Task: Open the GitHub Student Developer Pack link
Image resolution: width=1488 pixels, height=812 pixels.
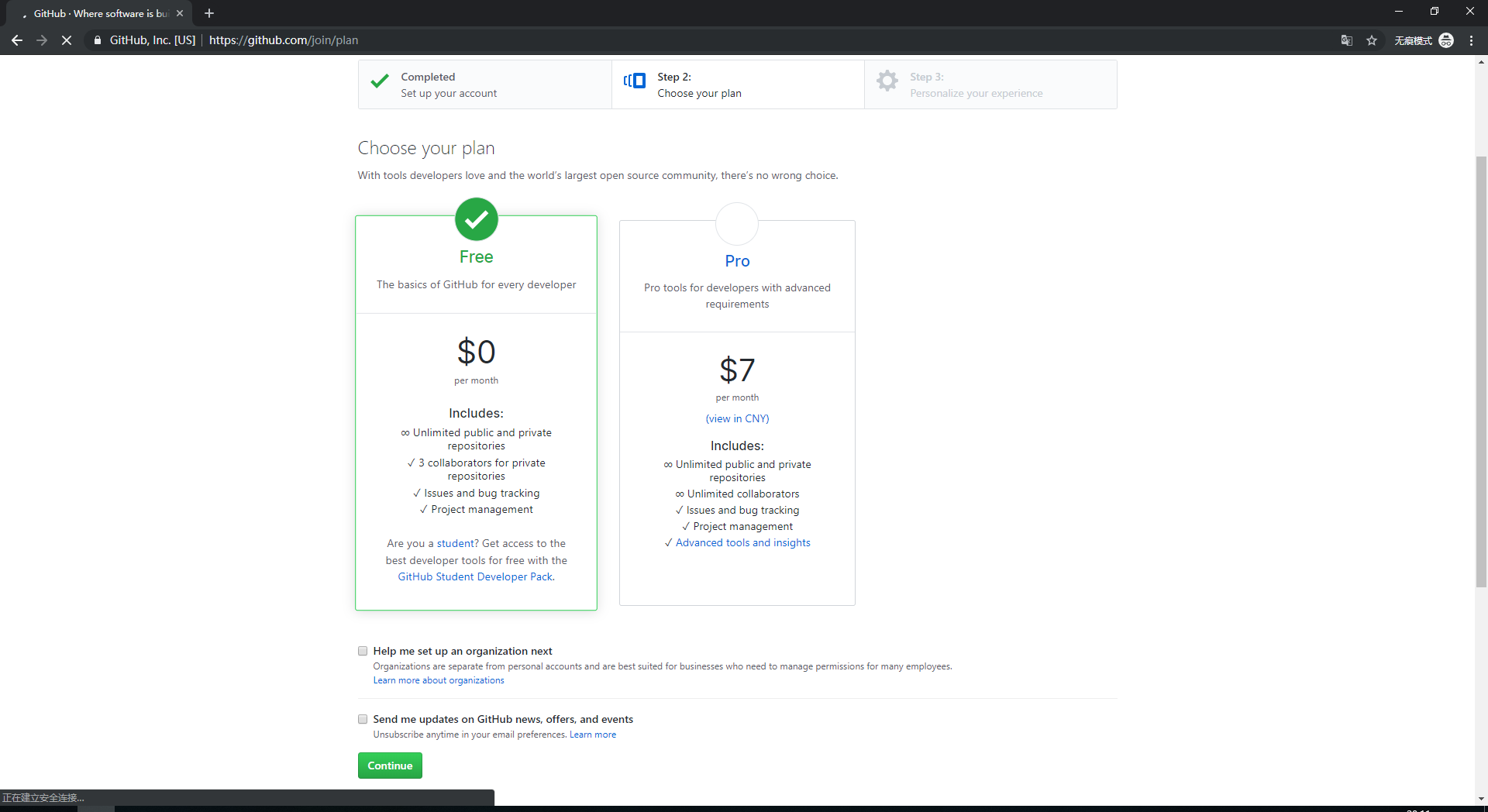Action: pos(477,576)
